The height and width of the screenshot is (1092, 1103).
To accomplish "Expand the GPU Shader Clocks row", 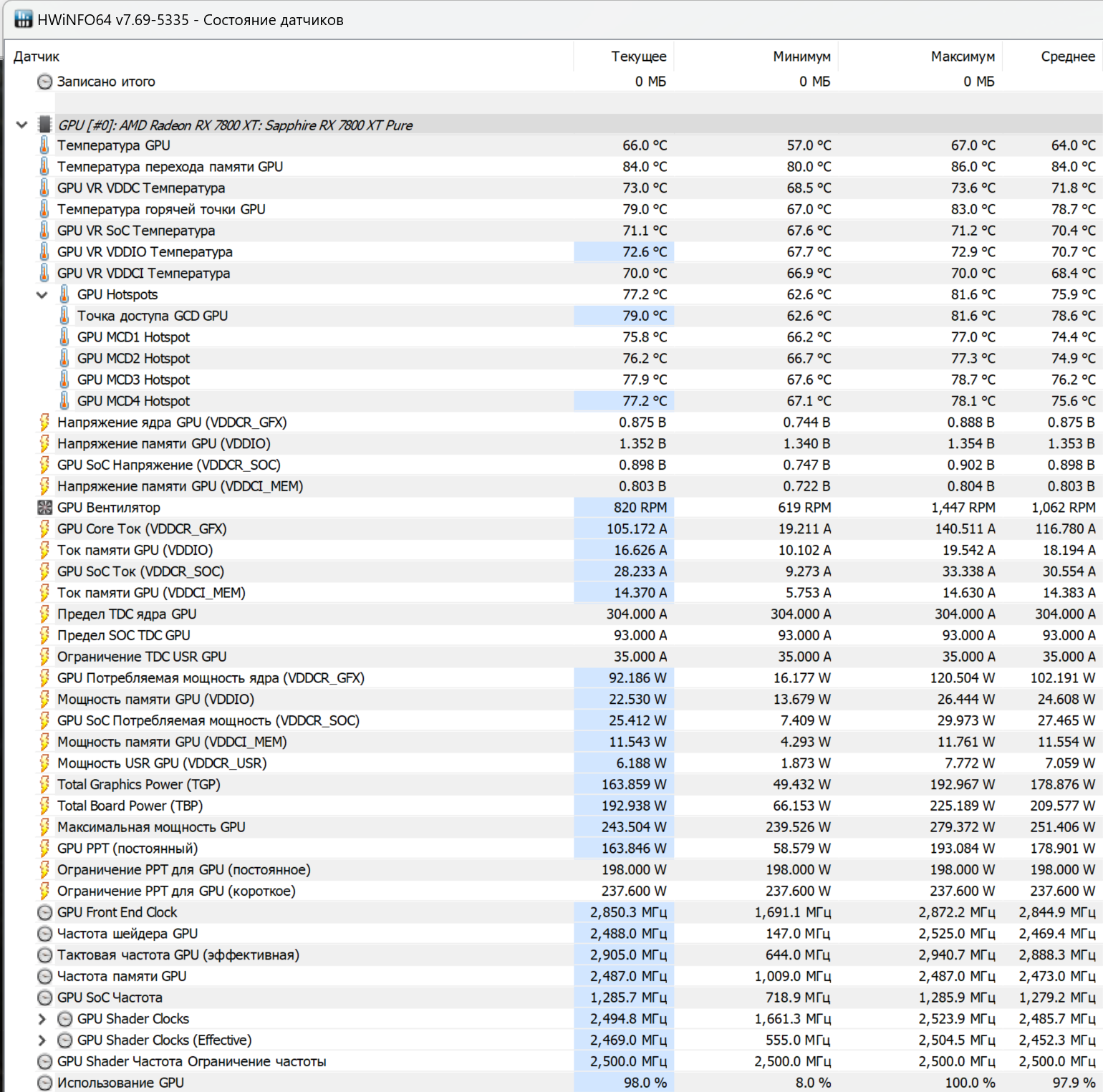I will (42, 1019).
